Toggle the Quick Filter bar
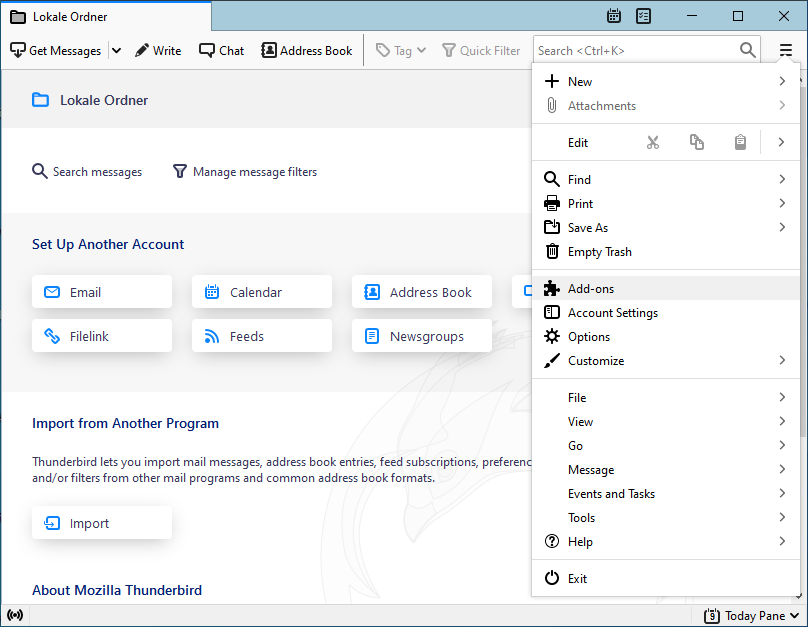The image size is (808, 627). [x=481, y=50]
